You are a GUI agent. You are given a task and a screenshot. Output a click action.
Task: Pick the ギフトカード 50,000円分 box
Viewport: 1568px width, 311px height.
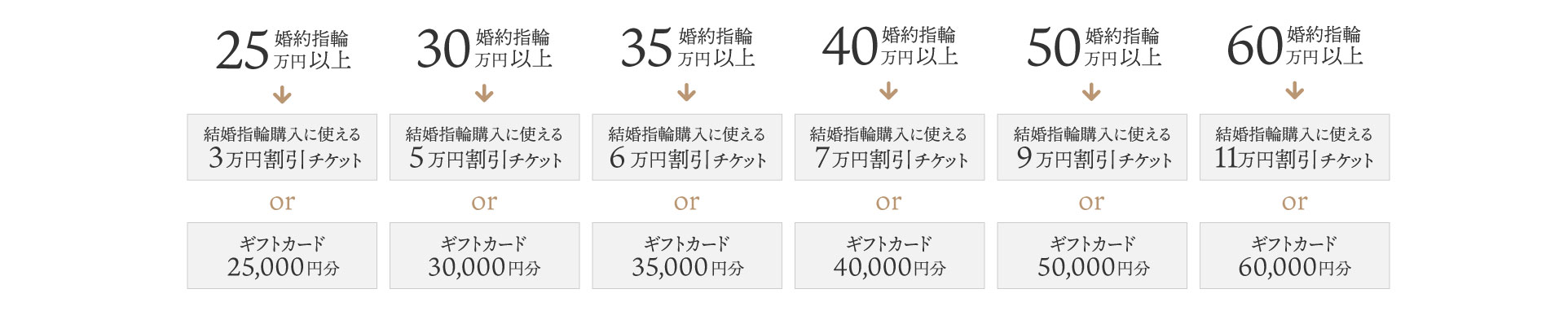click(1092, 256)
